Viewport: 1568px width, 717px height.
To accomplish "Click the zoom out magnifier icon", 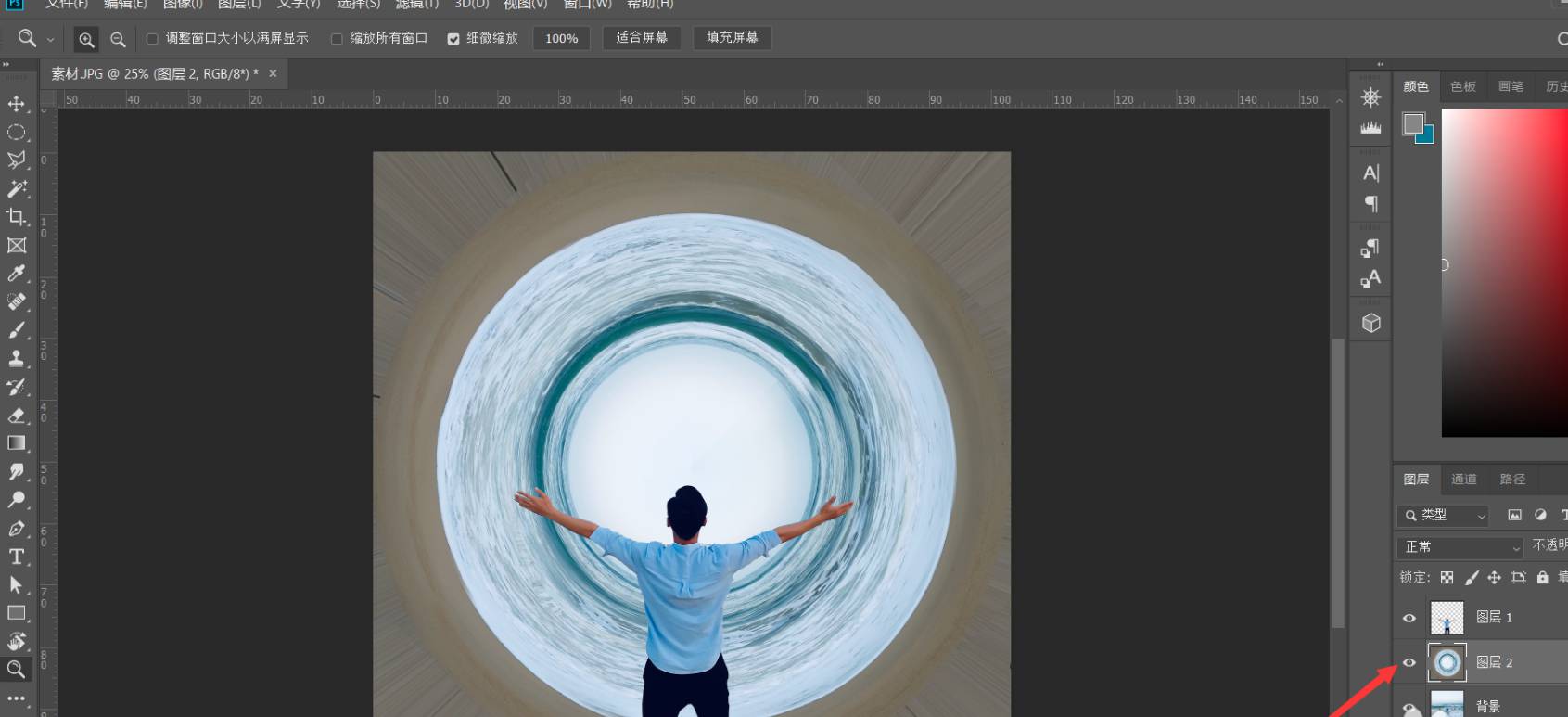I will click(118, 39).
